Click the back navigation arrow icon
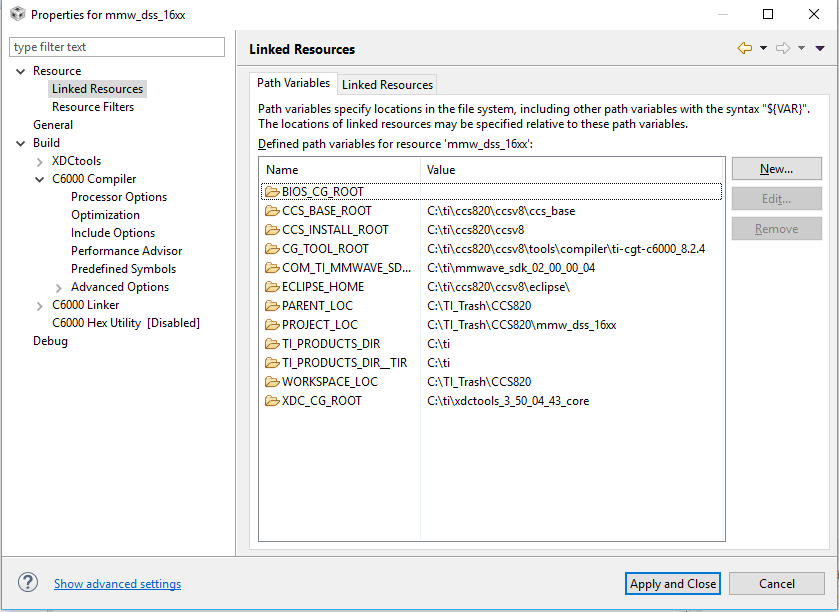Screen dimensions: 839x612 coord(743,48)
